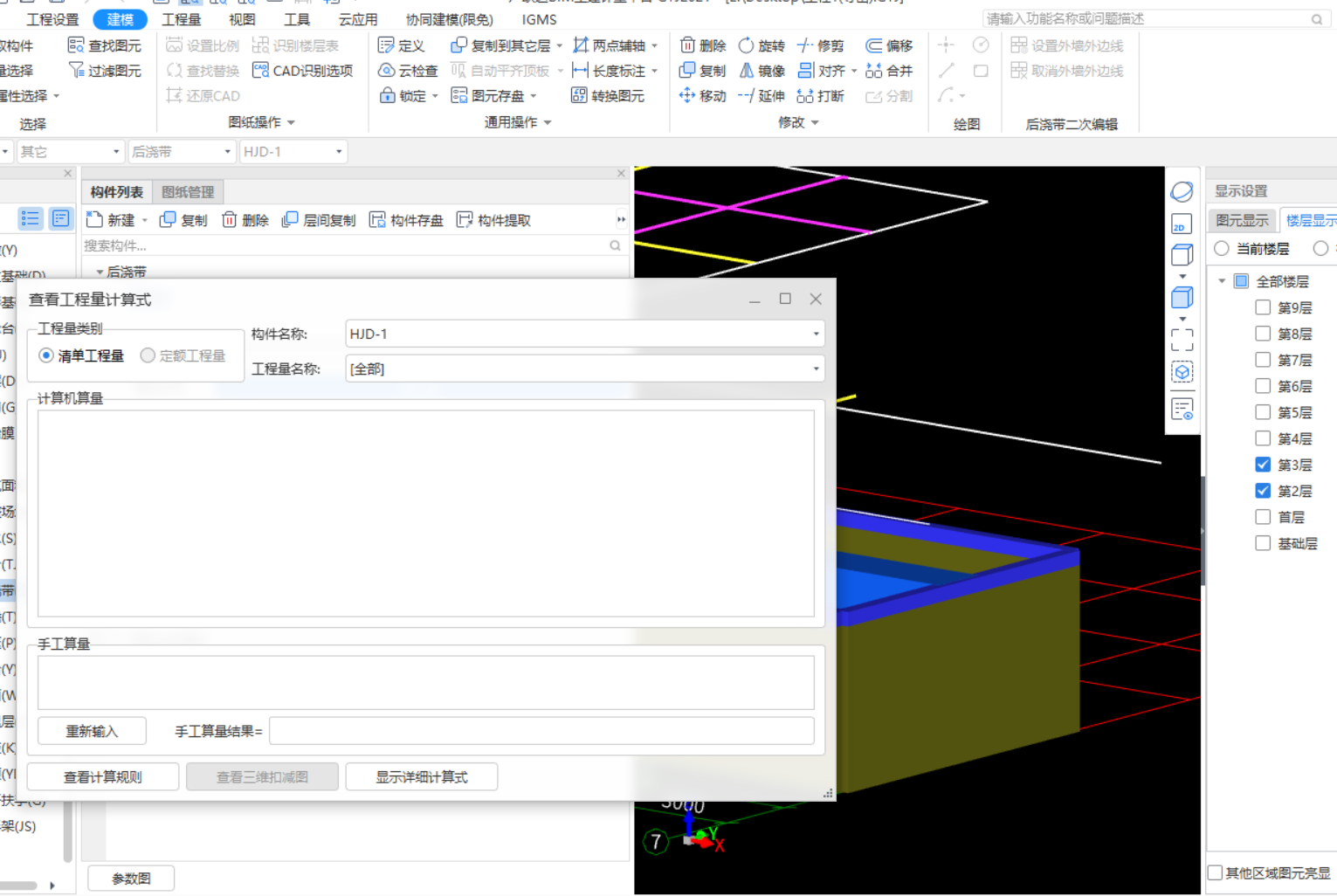Click the 定义 define tool
Viewport: 1337px width, 896px height.
point(401,45)
